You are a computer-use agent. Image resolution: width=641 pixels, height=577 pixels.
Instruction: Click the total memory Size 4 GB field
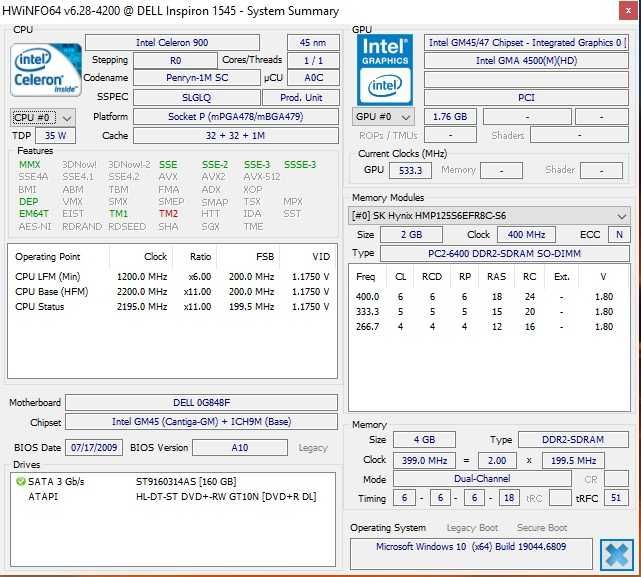(x=424, y=440)
